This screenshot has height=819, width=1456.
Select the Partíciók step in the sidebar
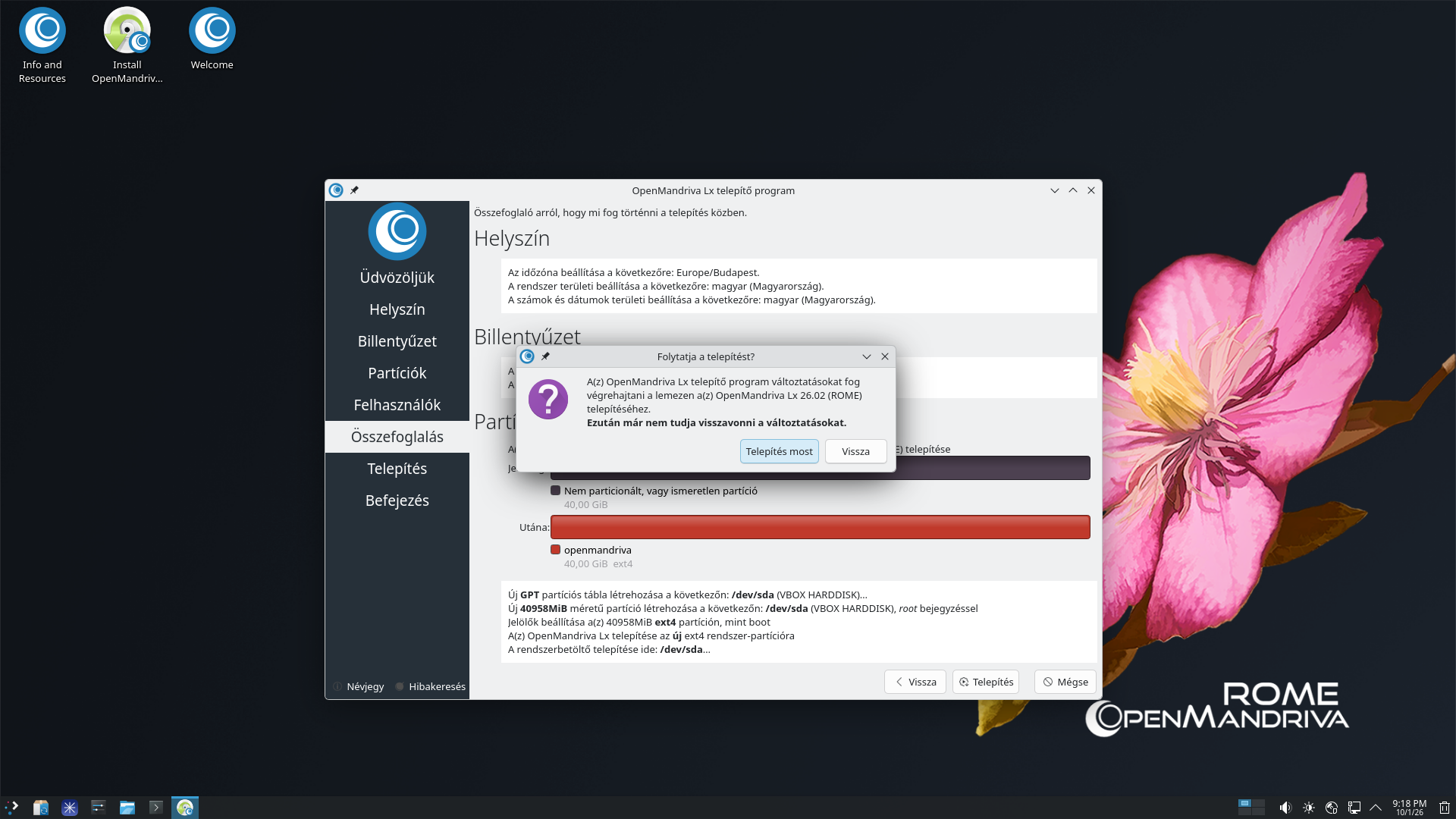point(397,373)
